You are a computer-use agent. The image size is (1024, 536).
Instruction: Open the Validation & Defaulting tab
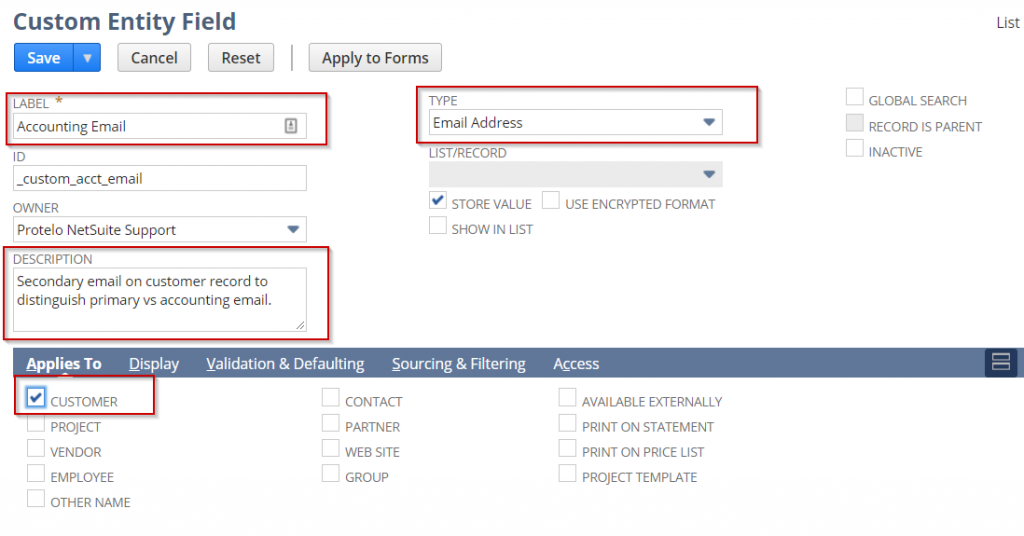pos(285,364)
